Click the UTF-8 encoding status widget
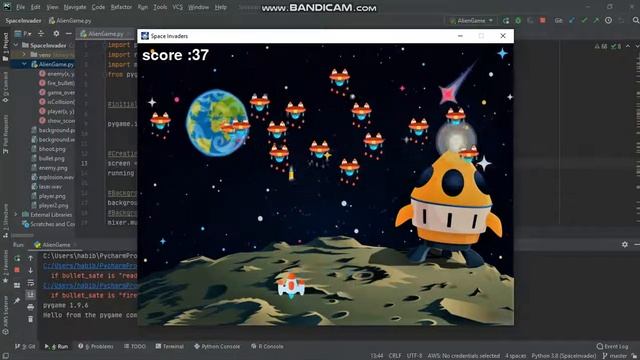Image resolution: width=640 pixels, height=360 pixels. (x=414, y=356)
